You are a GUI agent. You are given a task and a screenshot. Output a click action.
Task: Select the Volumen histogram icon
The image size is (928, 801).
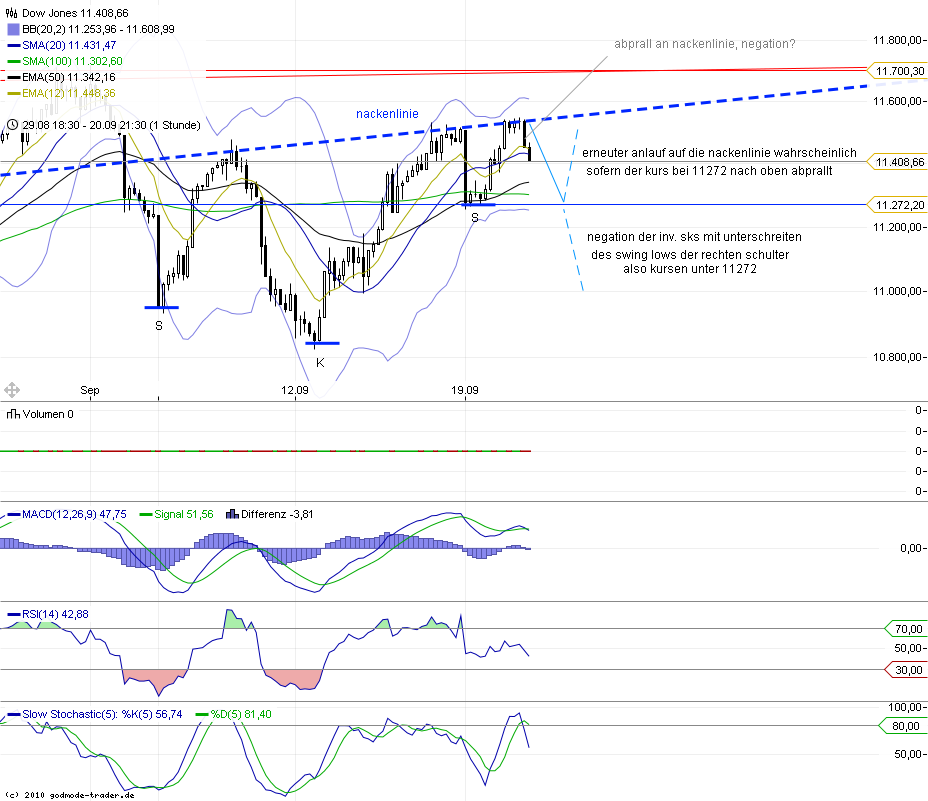(x=11, y=413)
